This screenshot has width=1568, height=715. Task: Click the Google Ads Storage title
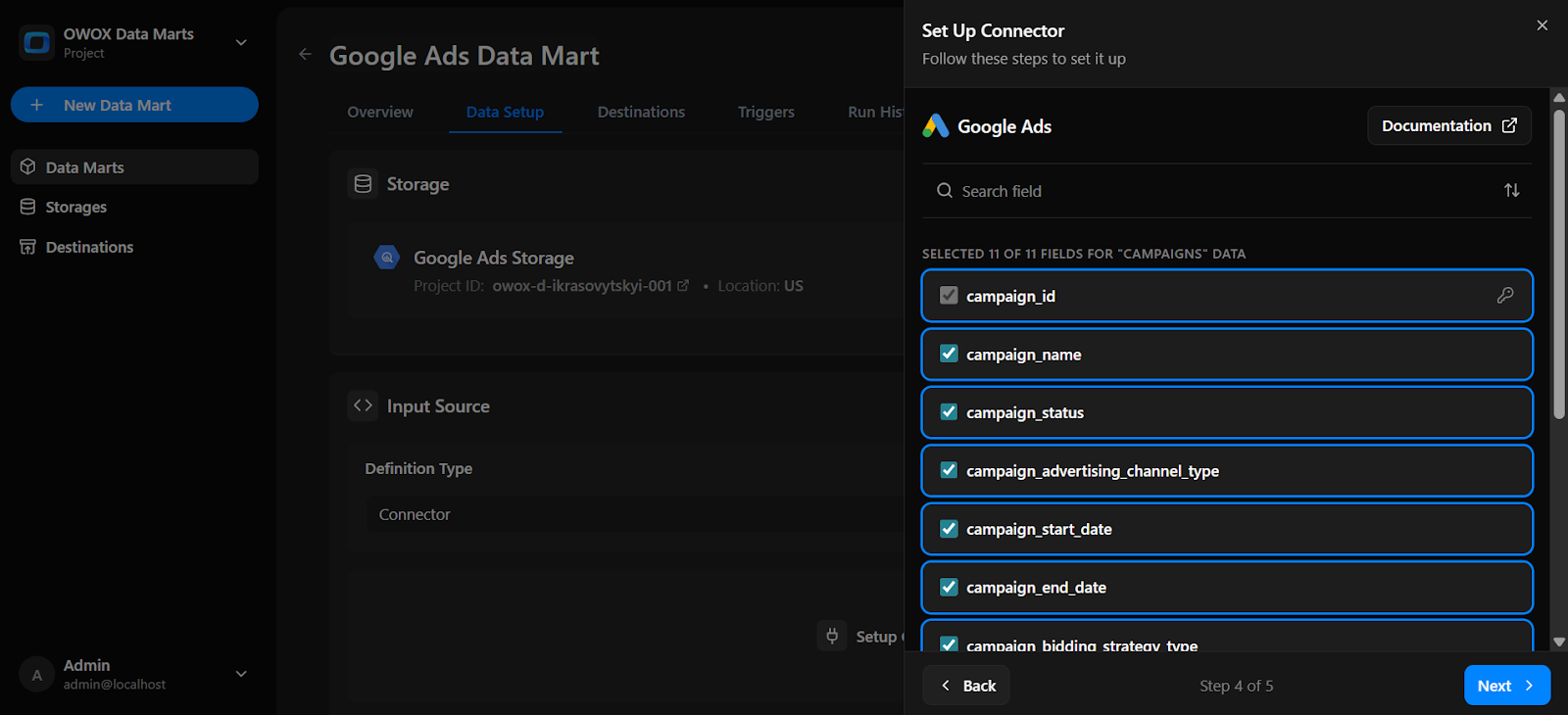[x=494, y=258]
